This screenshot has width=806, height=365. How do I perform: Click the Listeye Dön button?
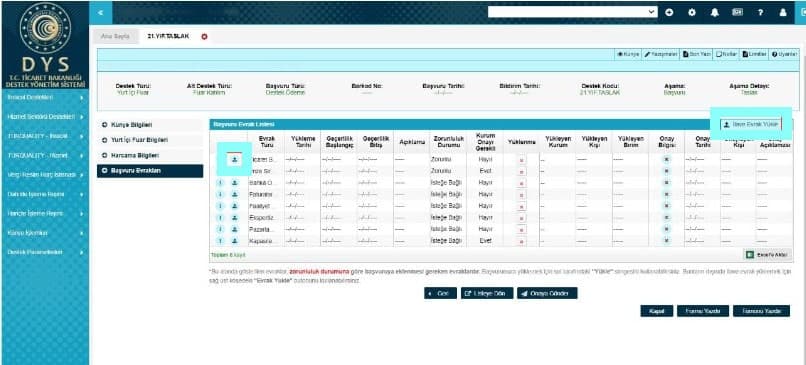point(487,293)
